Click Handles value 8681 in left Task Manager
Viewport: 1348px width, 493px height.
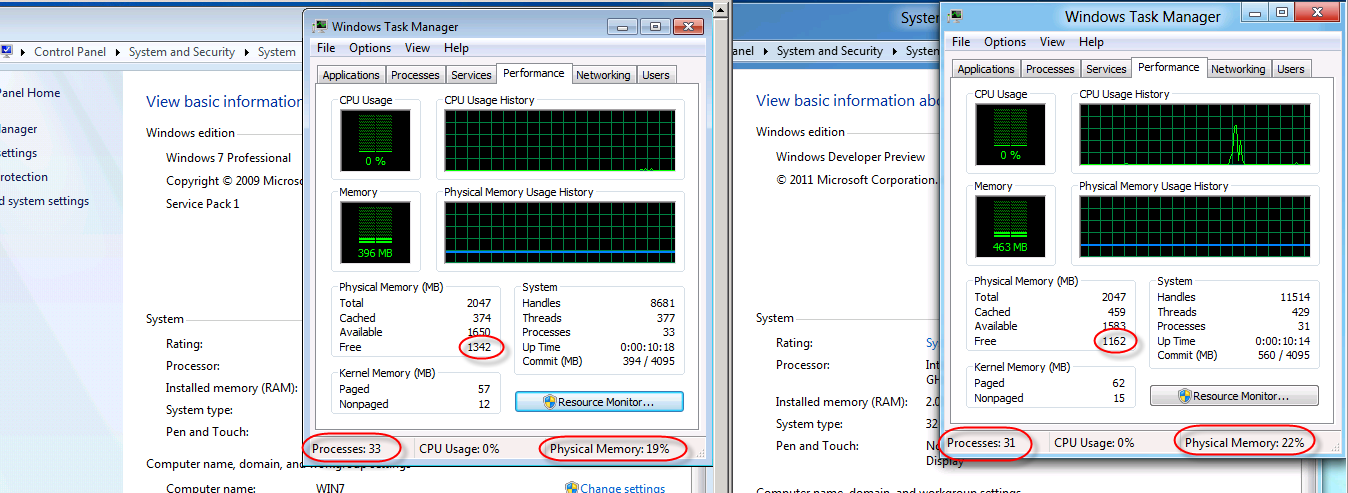click(x=662, y=303)
